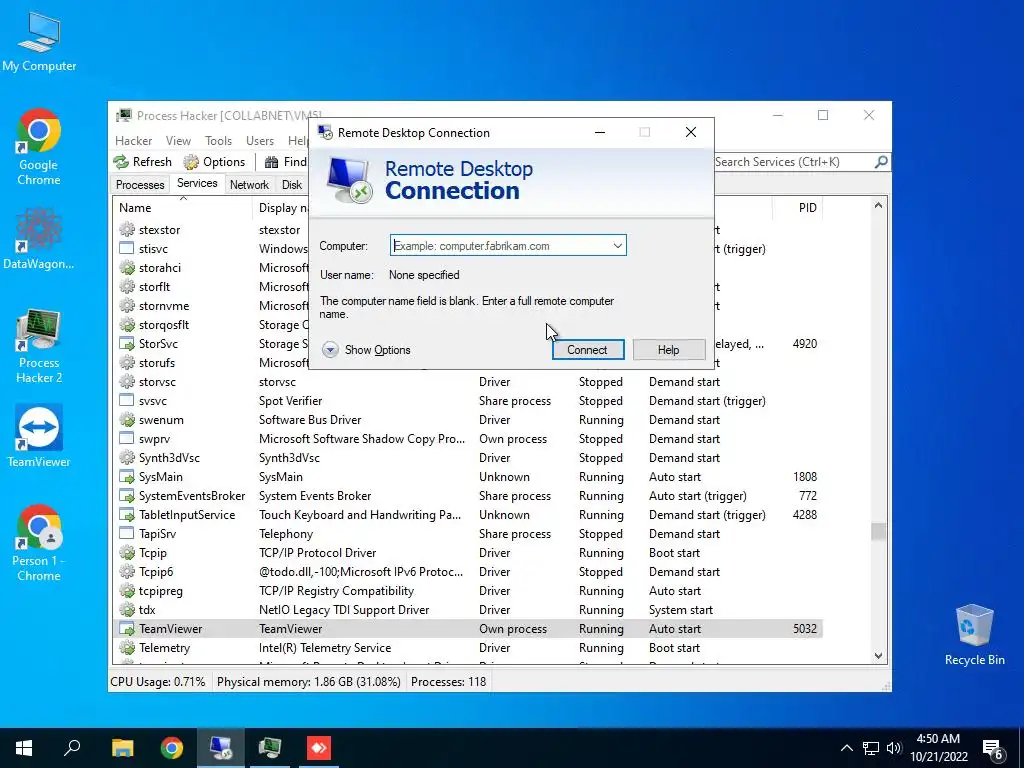Click gear icon of Tcpip6 service
Viewport: 1024px width, 768px height.
click(127, 571)
